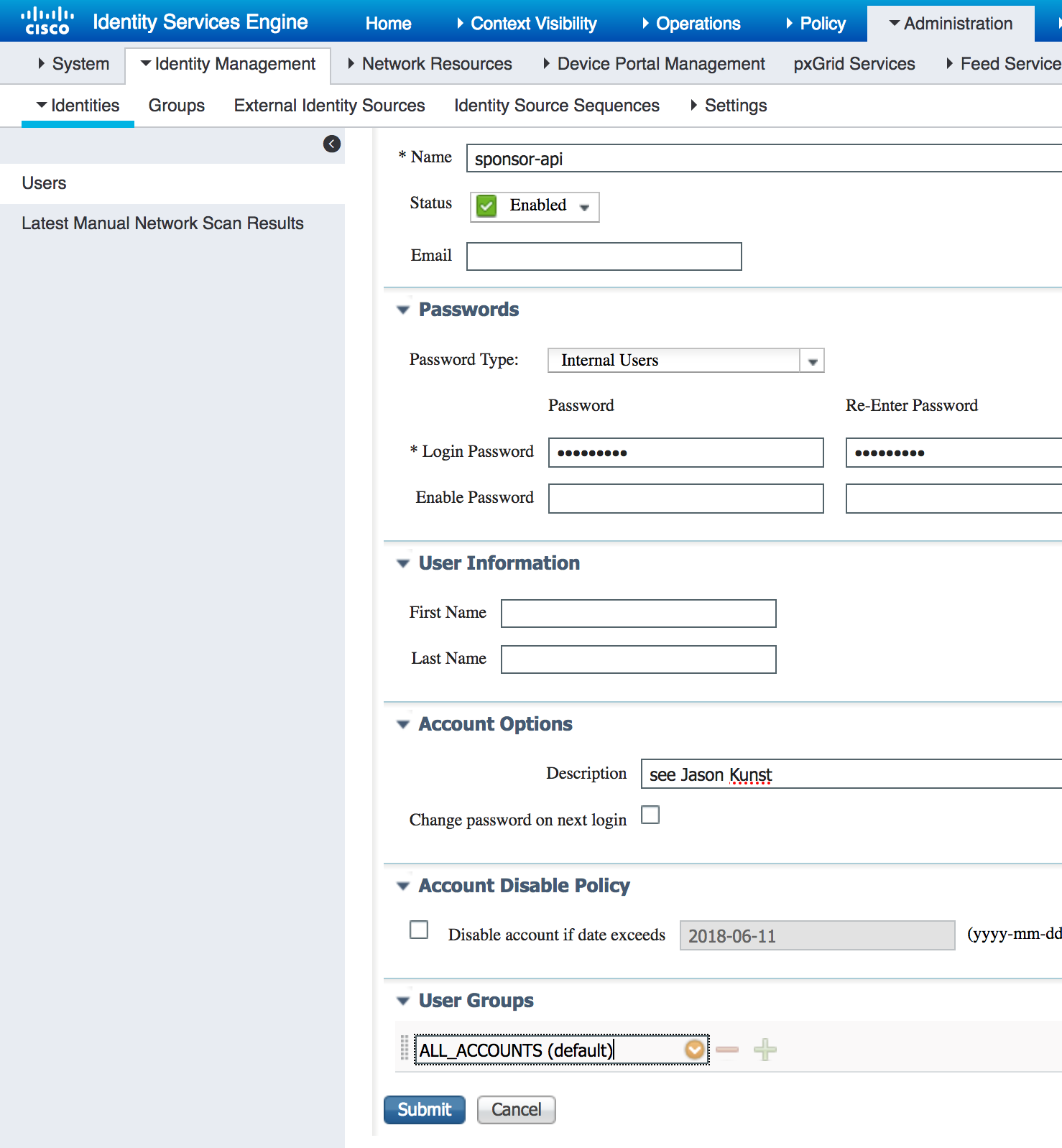Image resolution: width=1062 pixels, height=1148 pixels.
Task: Collapse the User Groups section
Action: pos(403,1001)
